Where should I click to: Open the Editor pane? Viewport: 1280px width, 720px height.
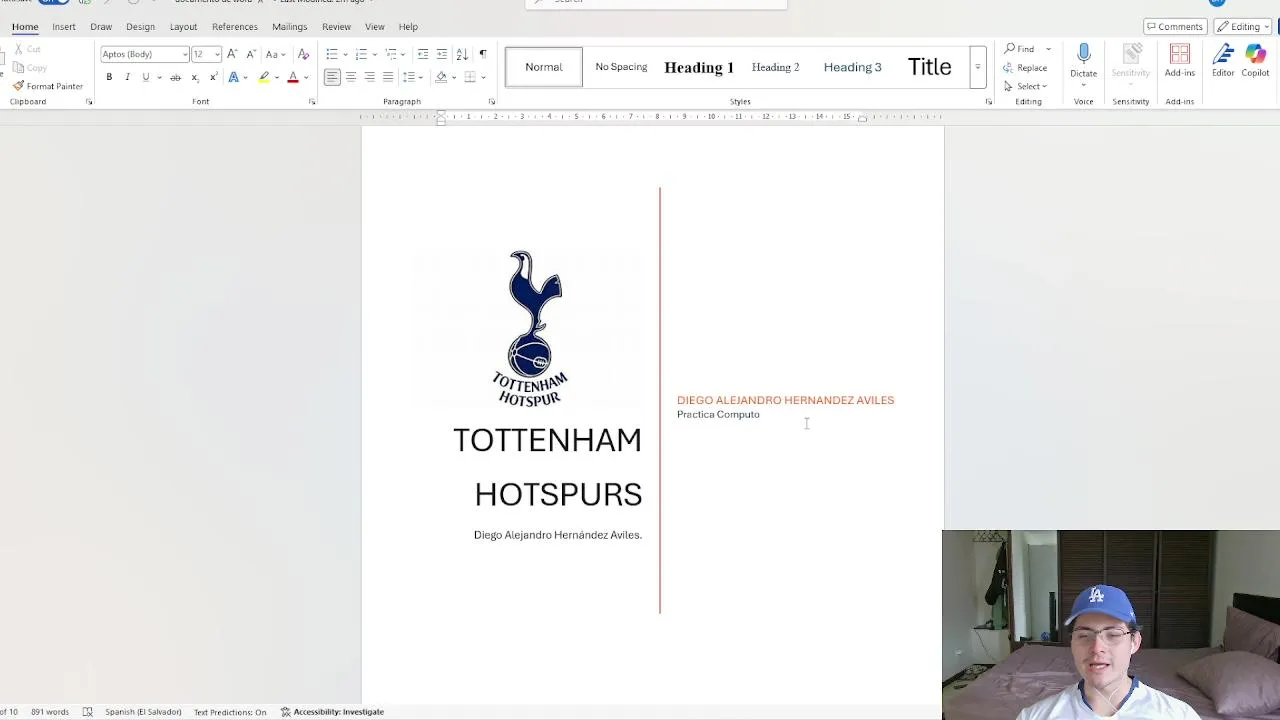pyautogui.click(x=1223, y=60)
